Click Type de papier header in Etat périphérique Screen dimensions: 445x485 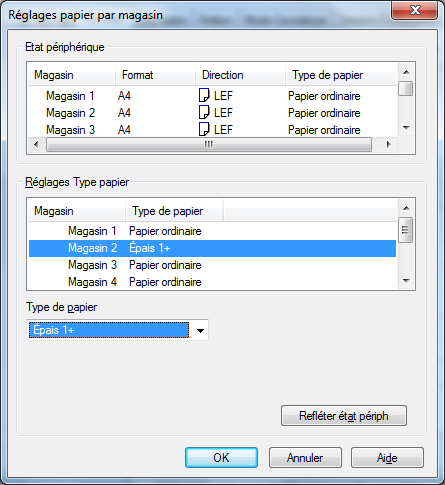(341, 75)
